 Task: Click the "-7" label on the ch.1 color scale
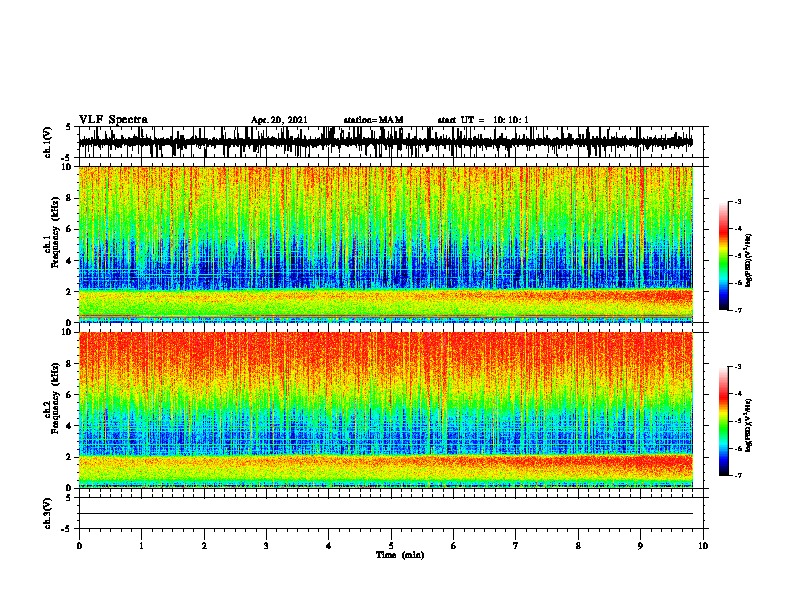pyautogui.click(x=738, y=310)
